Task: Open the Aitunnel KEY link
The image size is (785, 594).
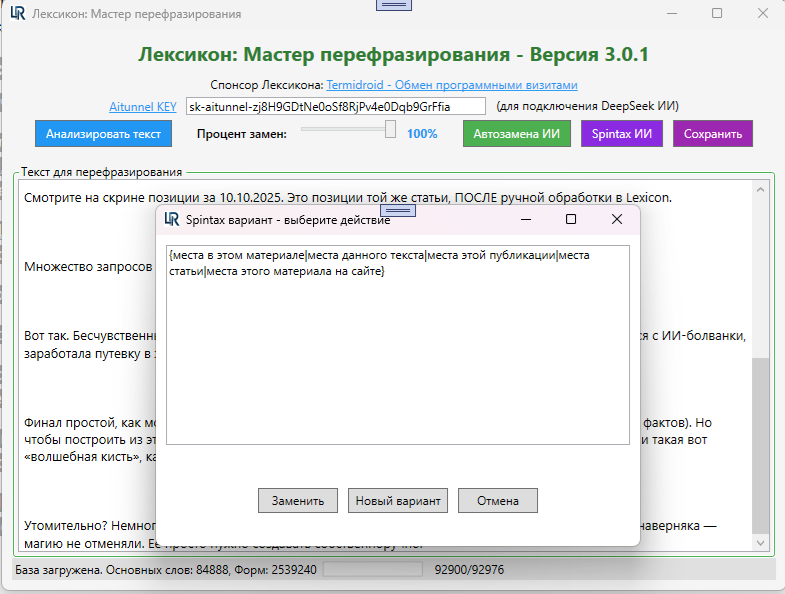Action: click(x=143, y=106)
